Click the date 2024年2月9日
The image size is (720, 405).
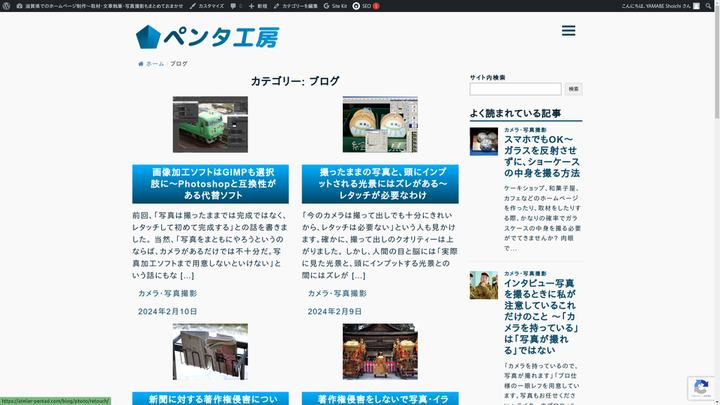coord(335,311)
